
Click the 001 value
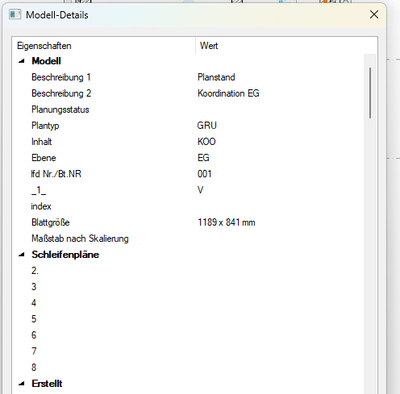[x=204, y=174]
